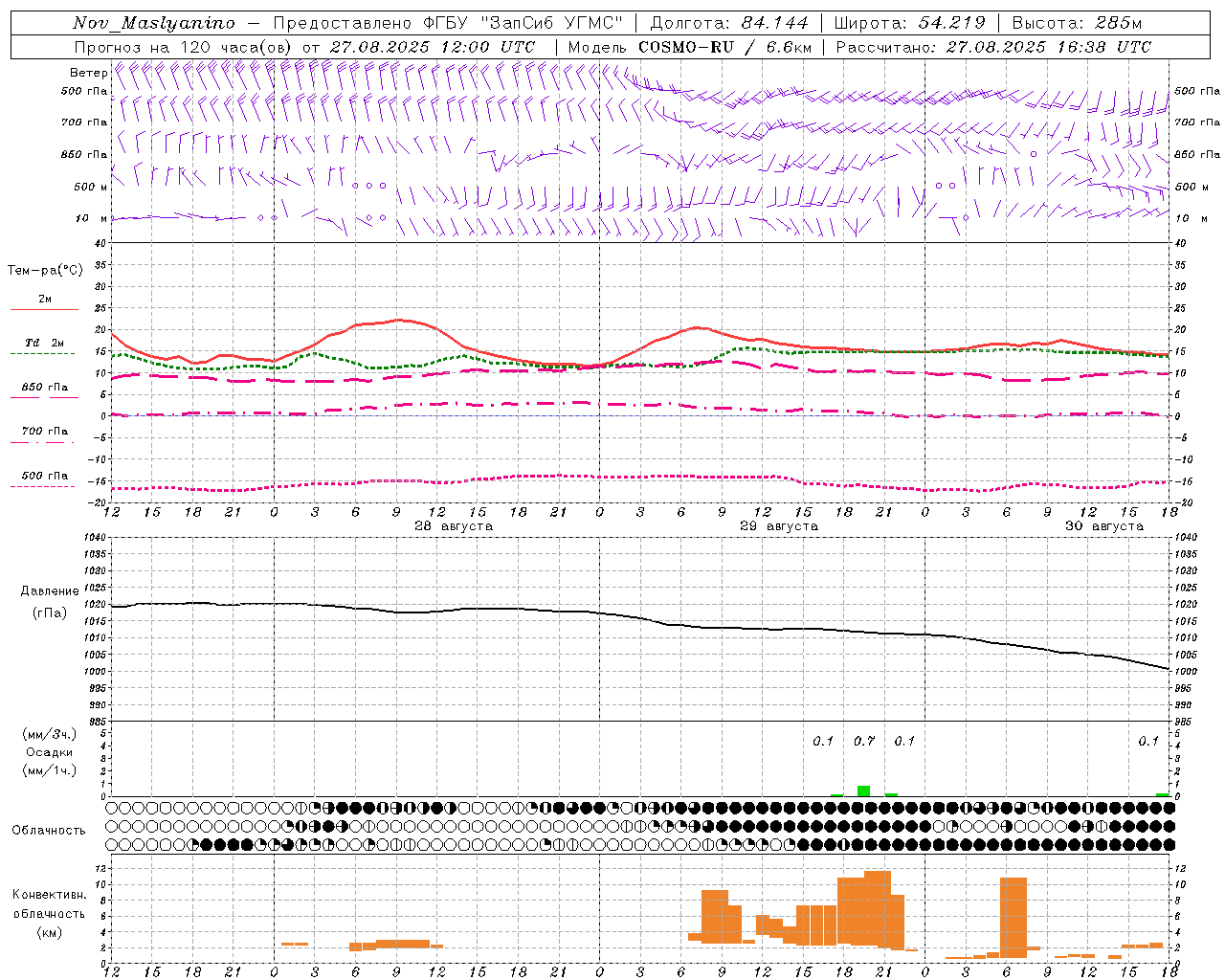Click the Td 2м dew point legend entry

[x=44, y=343]
